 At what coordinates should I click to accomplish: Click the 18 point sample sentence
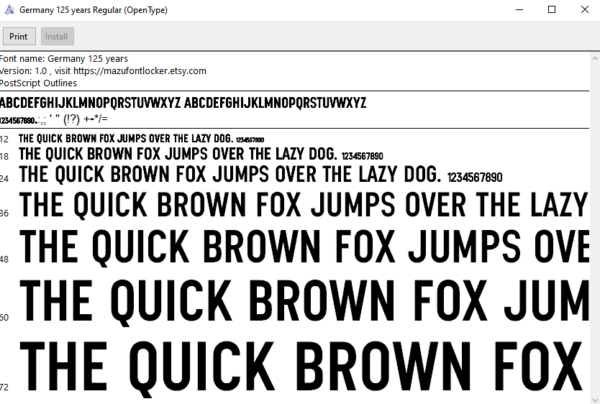point(201,154)
